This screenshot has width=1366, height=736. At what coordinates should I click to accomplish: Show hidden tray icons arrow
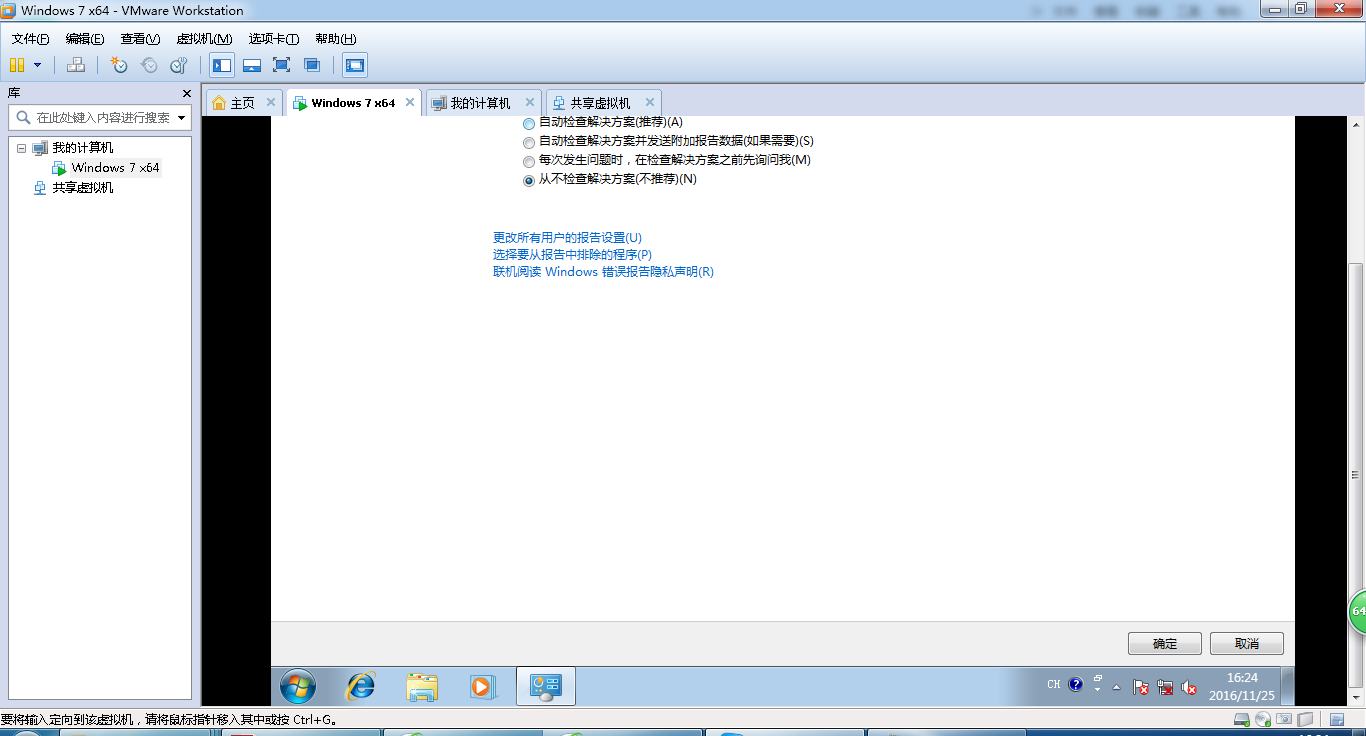coord(1117,687)
